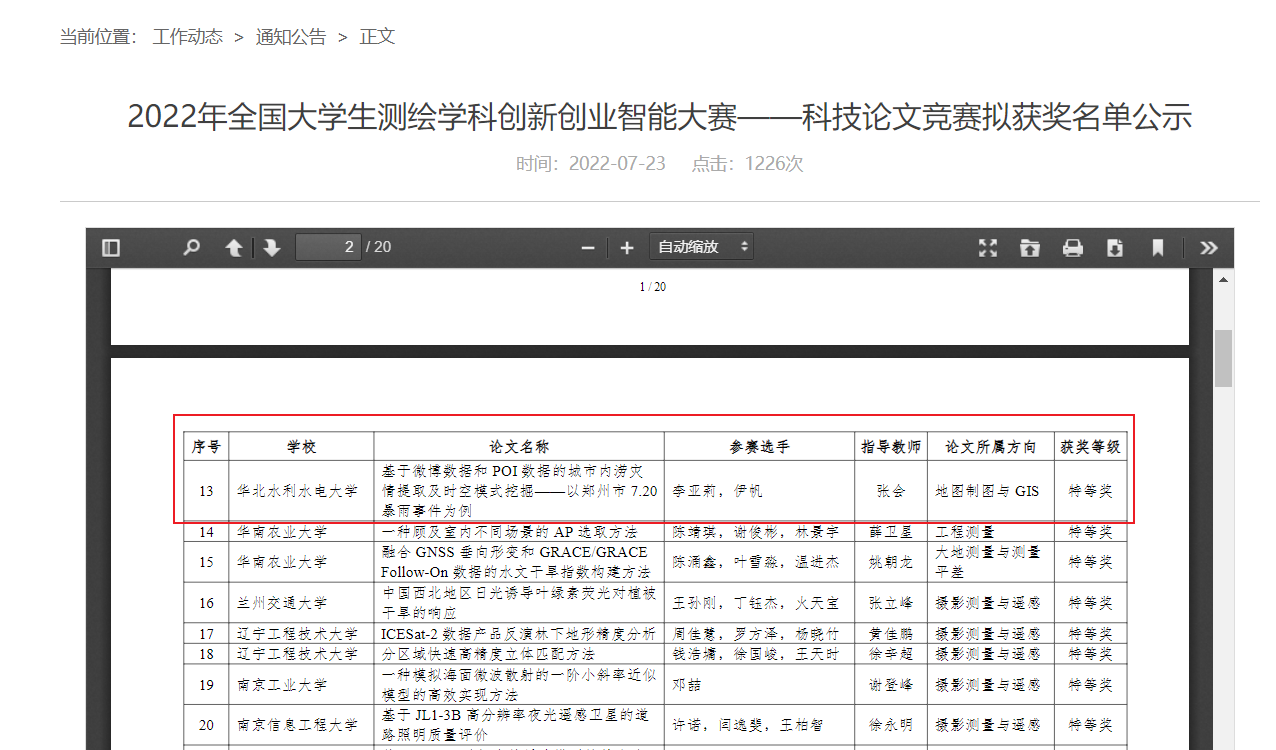Go to previous page arrow
The image size is (1276, 750).
point(234,247)
